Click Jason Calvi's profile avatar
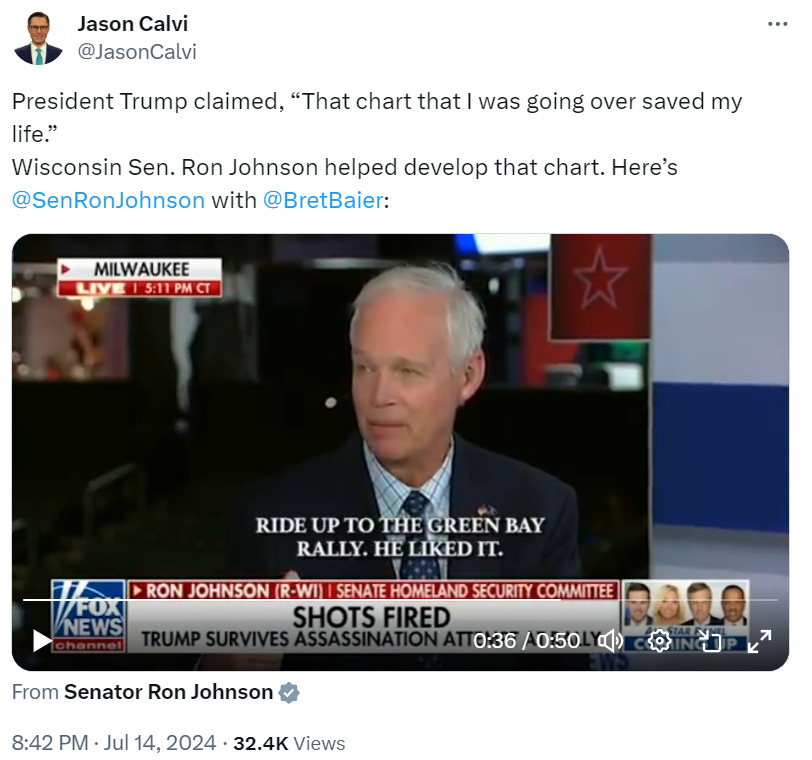 tap(38, 38)
